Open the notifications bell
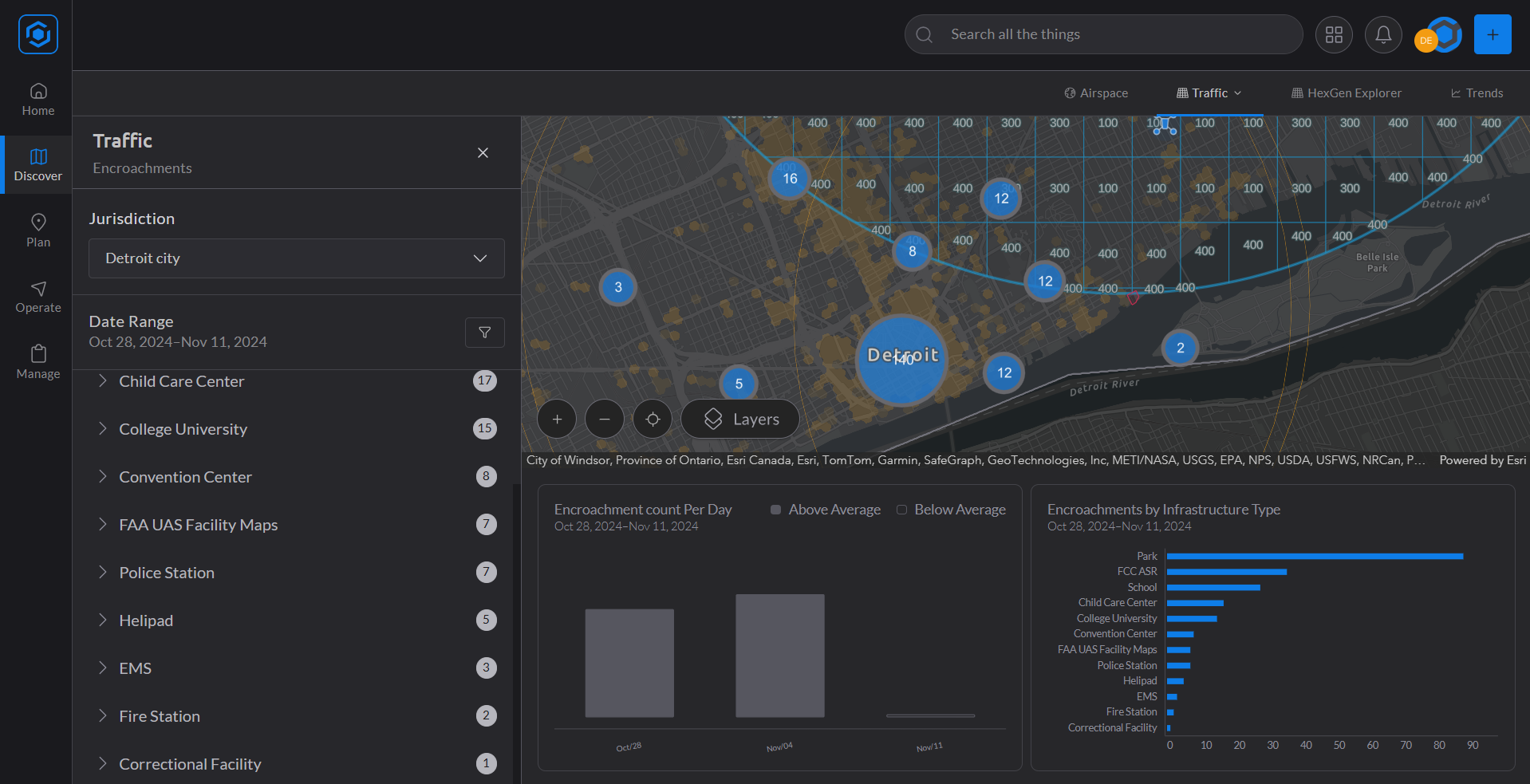Viewport: 1530px width, 784px height. [x=1382, y=34]
